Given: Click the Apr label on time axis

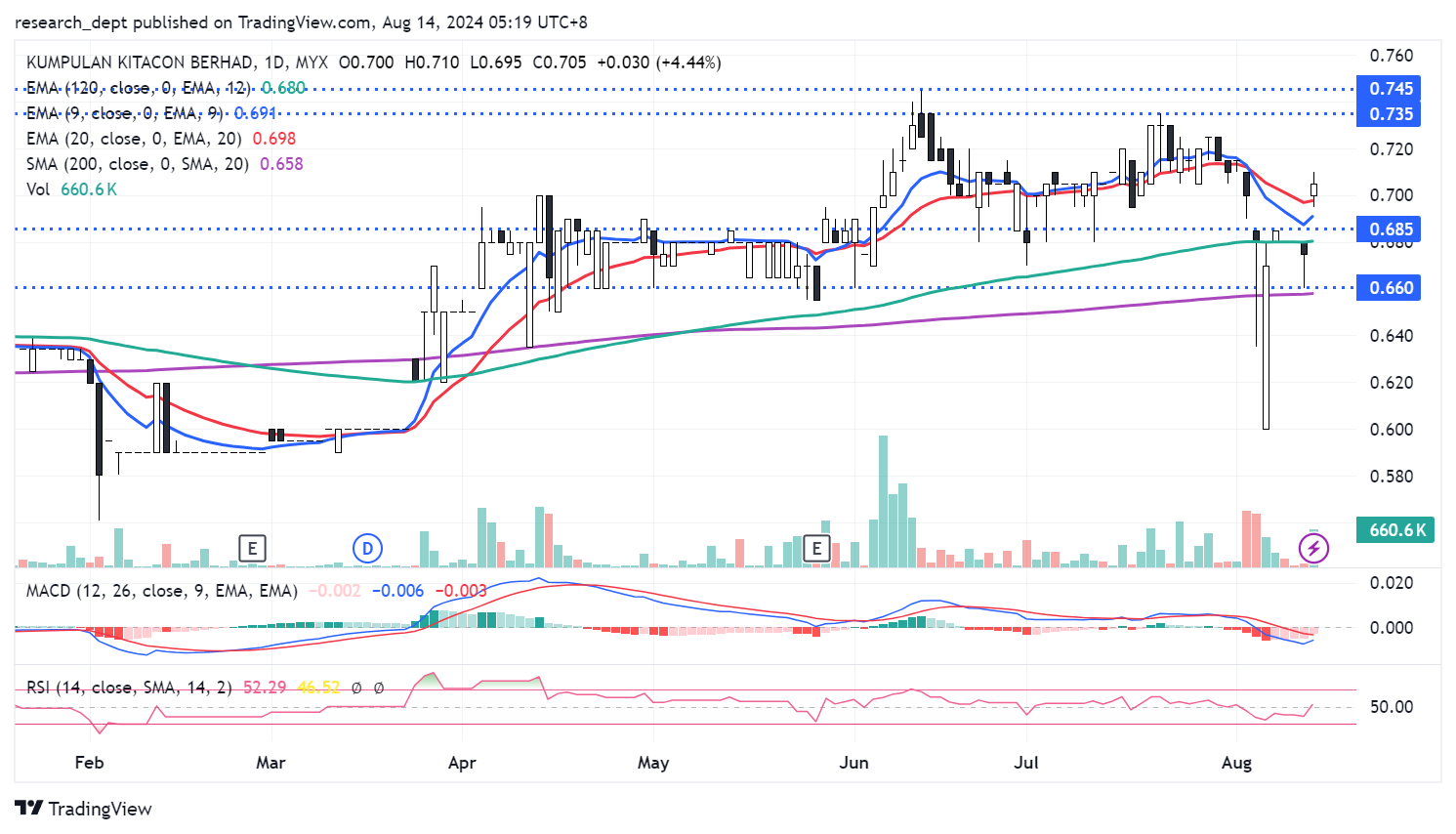Looking at the screenshot, I should [462, 763].
